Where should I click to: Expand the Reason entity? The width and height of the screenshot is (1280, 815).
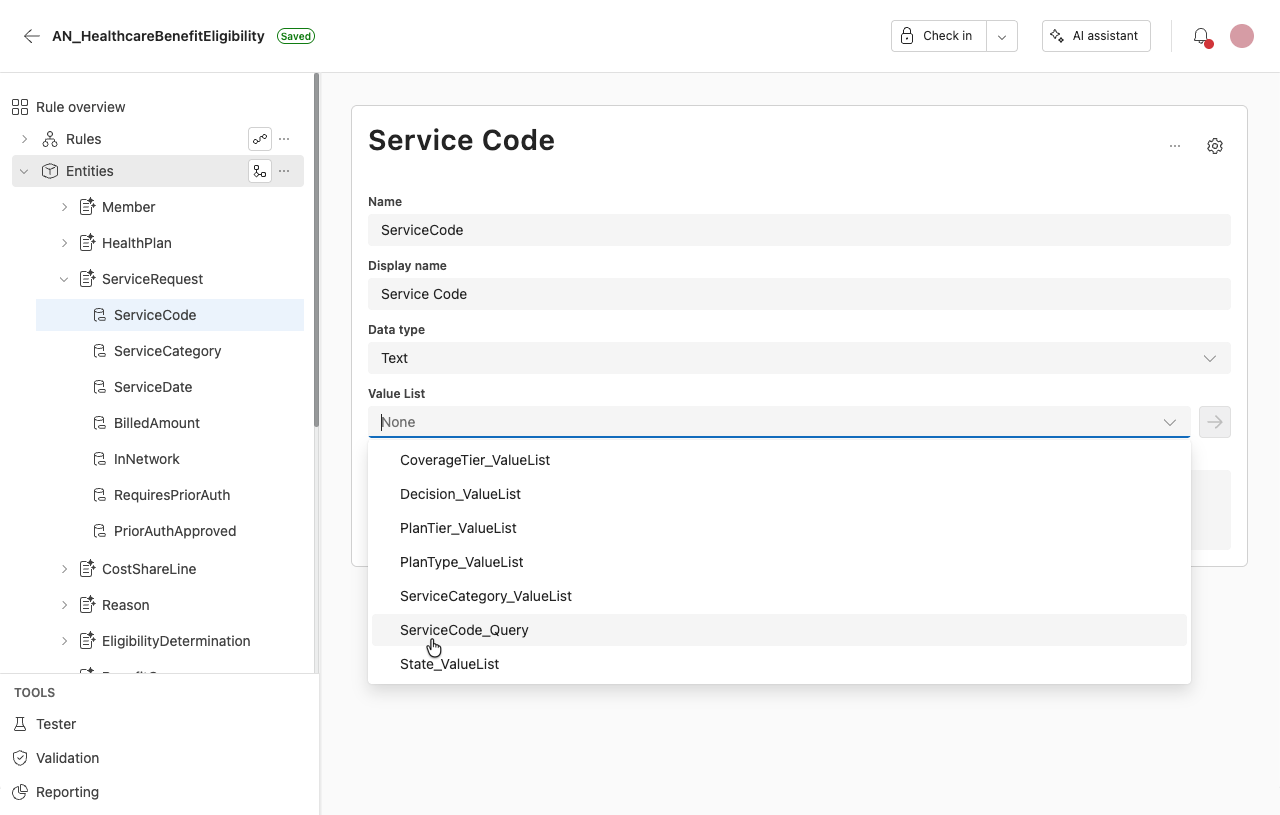65,605
